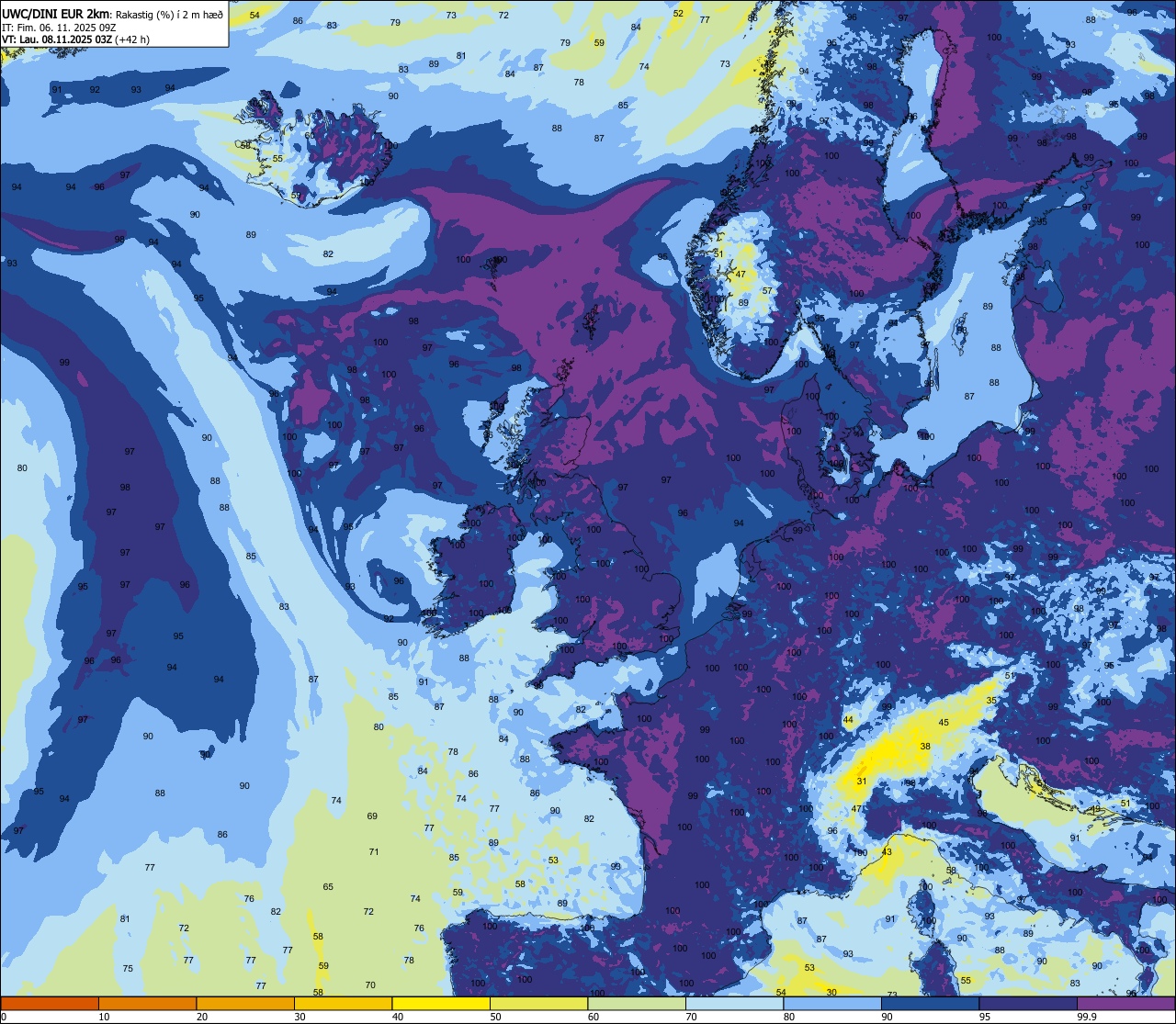Click the 40–50% bright yellow legend swatch
The width and height of the screenshot is (1176, 1024).
441,1003
